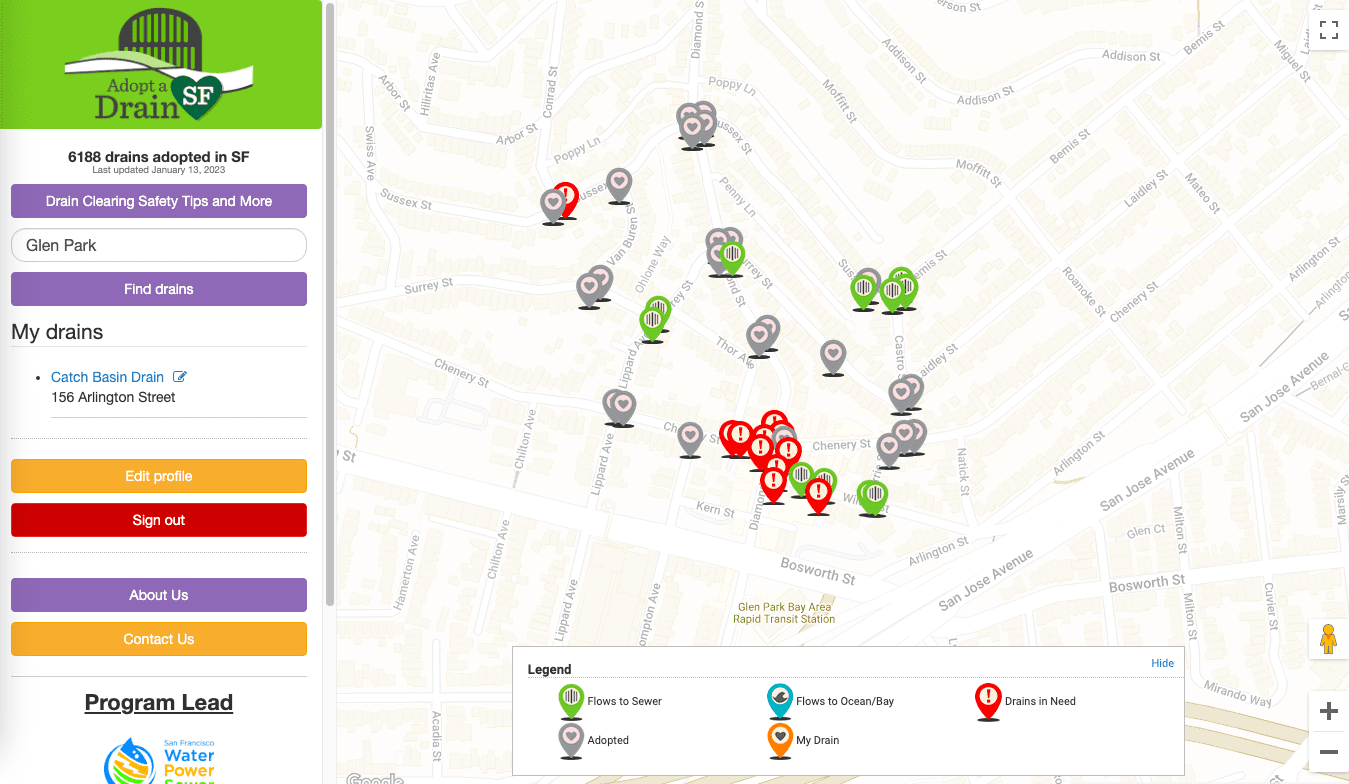This screenshot has height=784, width=1349.
Task: Click the Flows to Ocean/Bay legend icon
Action: coord(780,701)
